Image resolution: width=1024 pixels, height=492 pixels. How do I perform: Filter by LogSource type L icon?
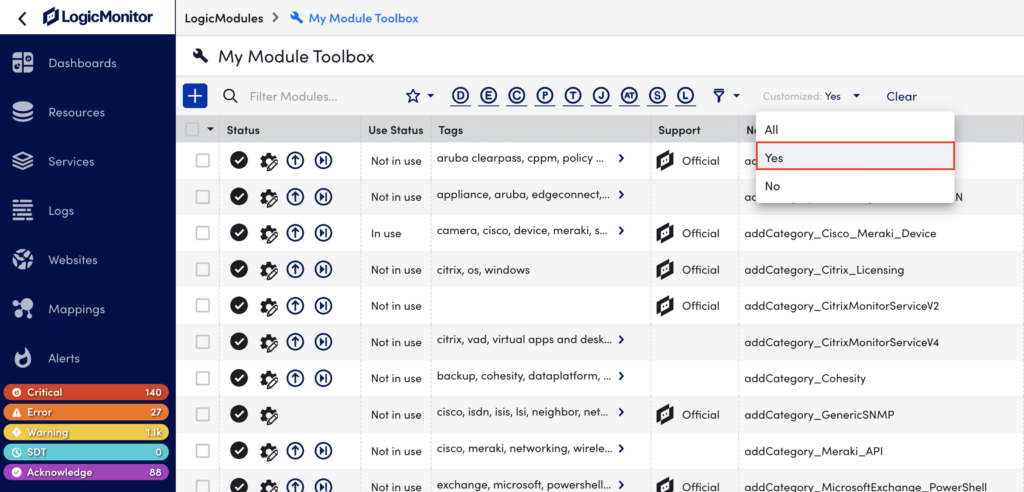tap(685, 96)
